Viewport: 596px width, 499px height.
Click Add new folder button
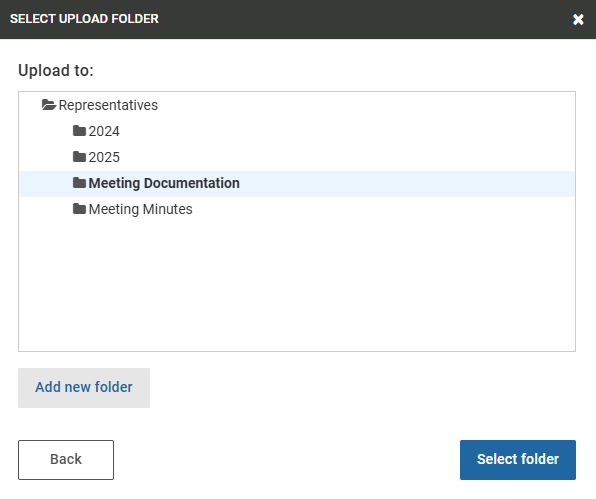pyautogui.click(x=84, y=388)
